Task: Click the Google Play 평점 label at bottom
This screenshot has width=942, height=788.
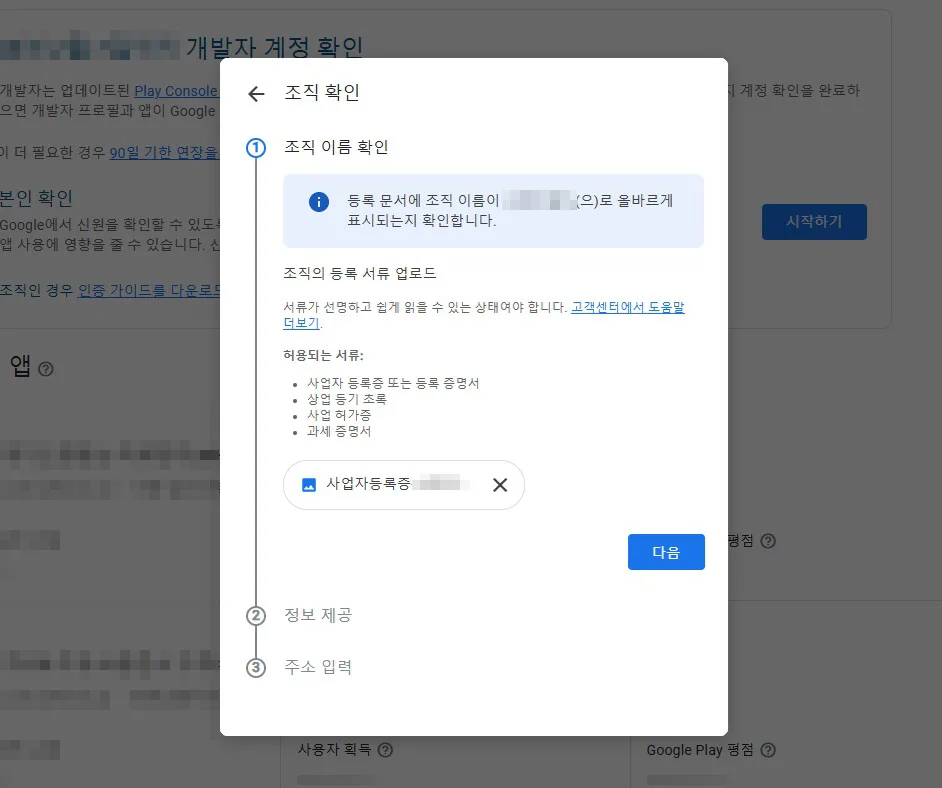Action: point(700,750)
